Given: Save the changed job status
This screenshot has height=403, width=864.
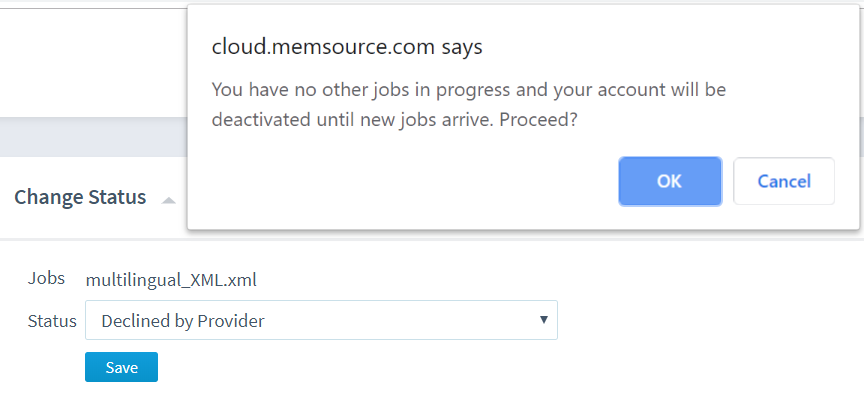Looking at the screenshot, I should tap(121, 367).
